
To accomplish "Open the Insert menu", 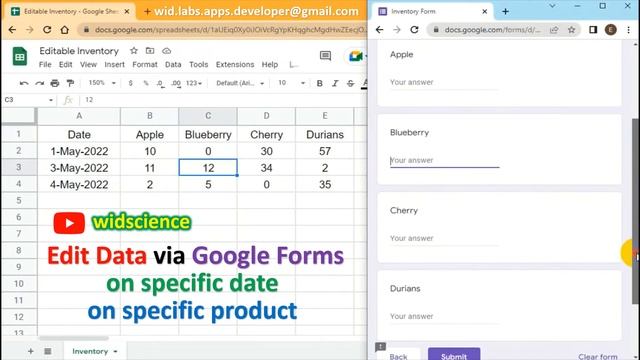I will click(114, 64).
